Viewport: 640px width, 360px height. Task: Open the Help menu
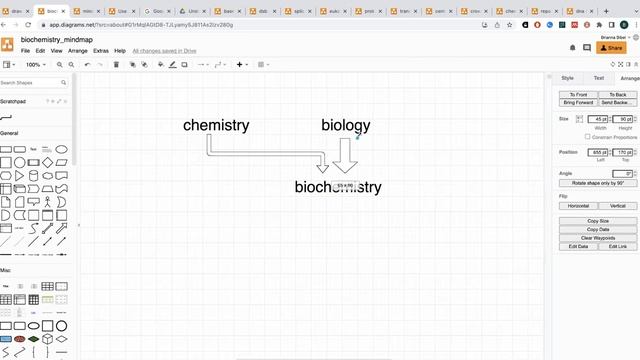pyautogui.click(x=120, y=51)
